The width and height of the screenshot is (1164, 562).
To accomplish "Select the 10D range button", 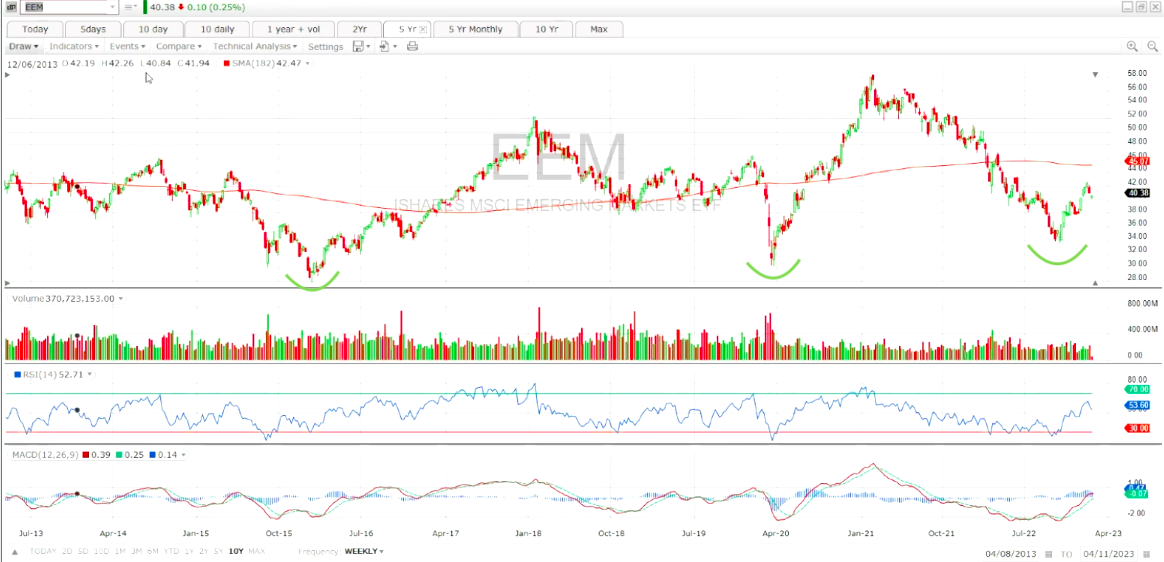I will (x=102, y=552).
